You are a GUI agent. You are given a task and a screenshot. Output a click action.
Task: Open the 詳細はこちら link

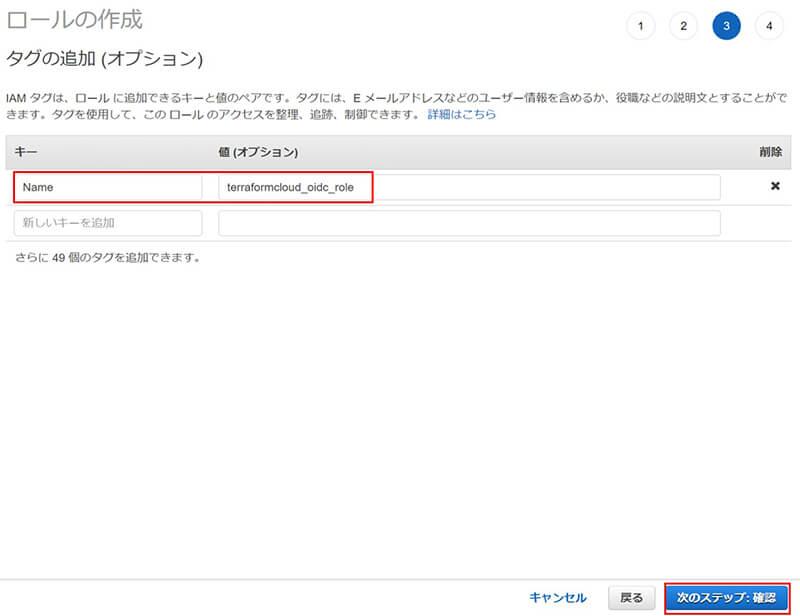pyautogui.click(x=462, y=114)
